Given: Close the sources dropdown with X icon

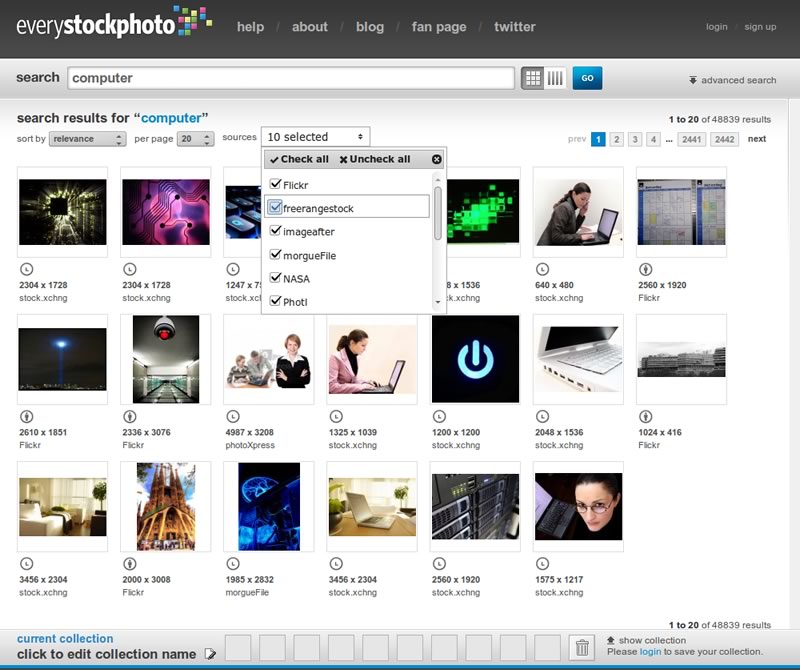Looking at the screenshot, I should pos(436,159).
